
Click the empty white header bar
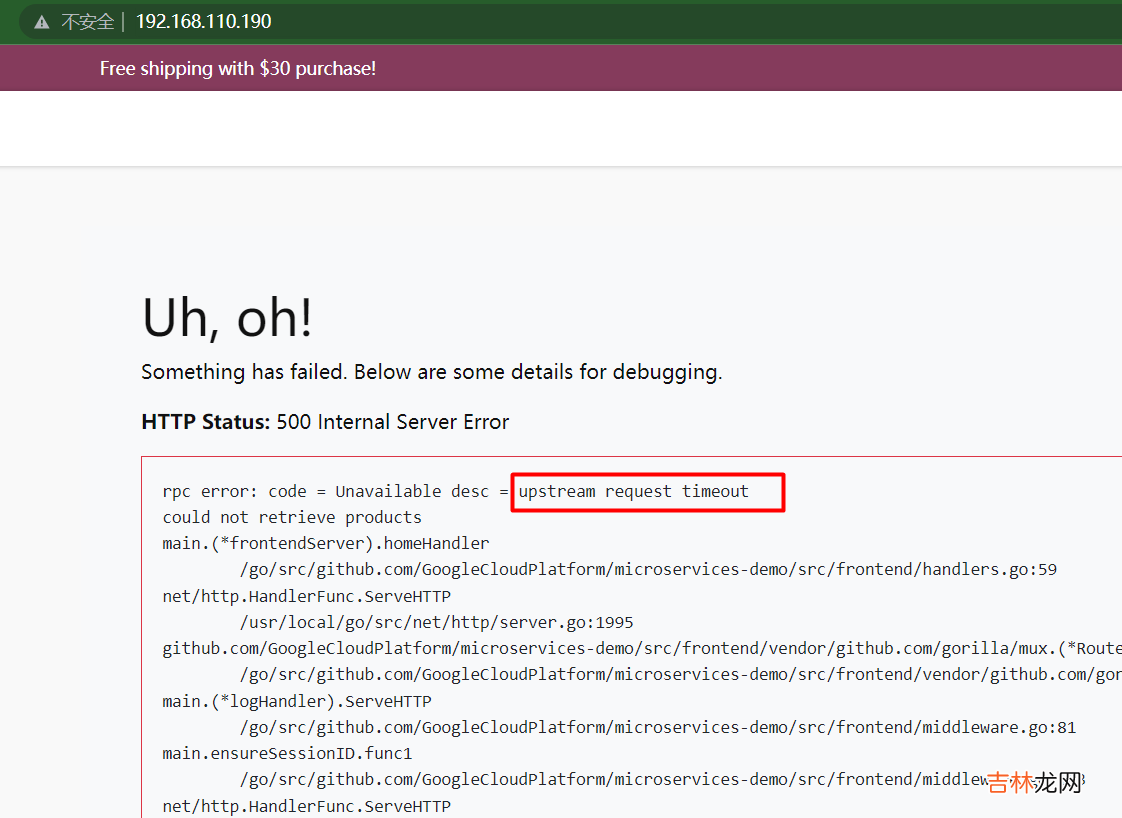point(560,128)
